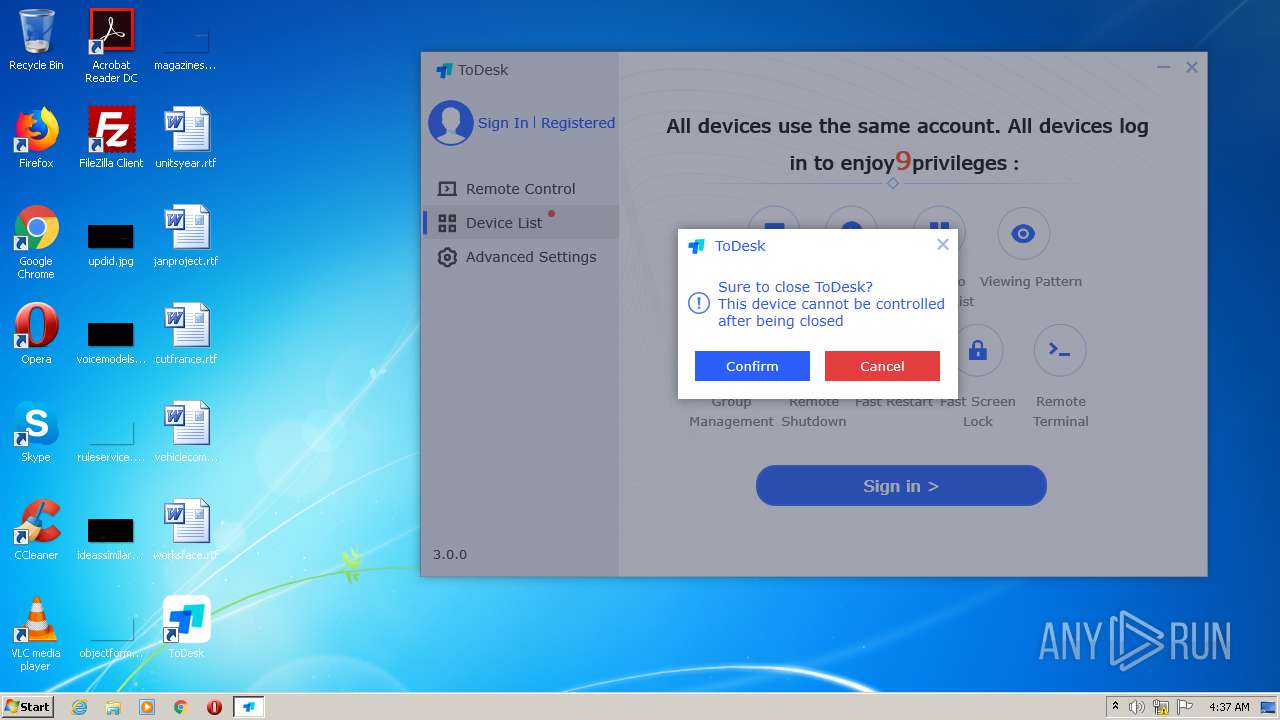The width and height of the screenshot is (1280, 720).
Task: Open the Windows Start menu
Action: coord(28,707)
